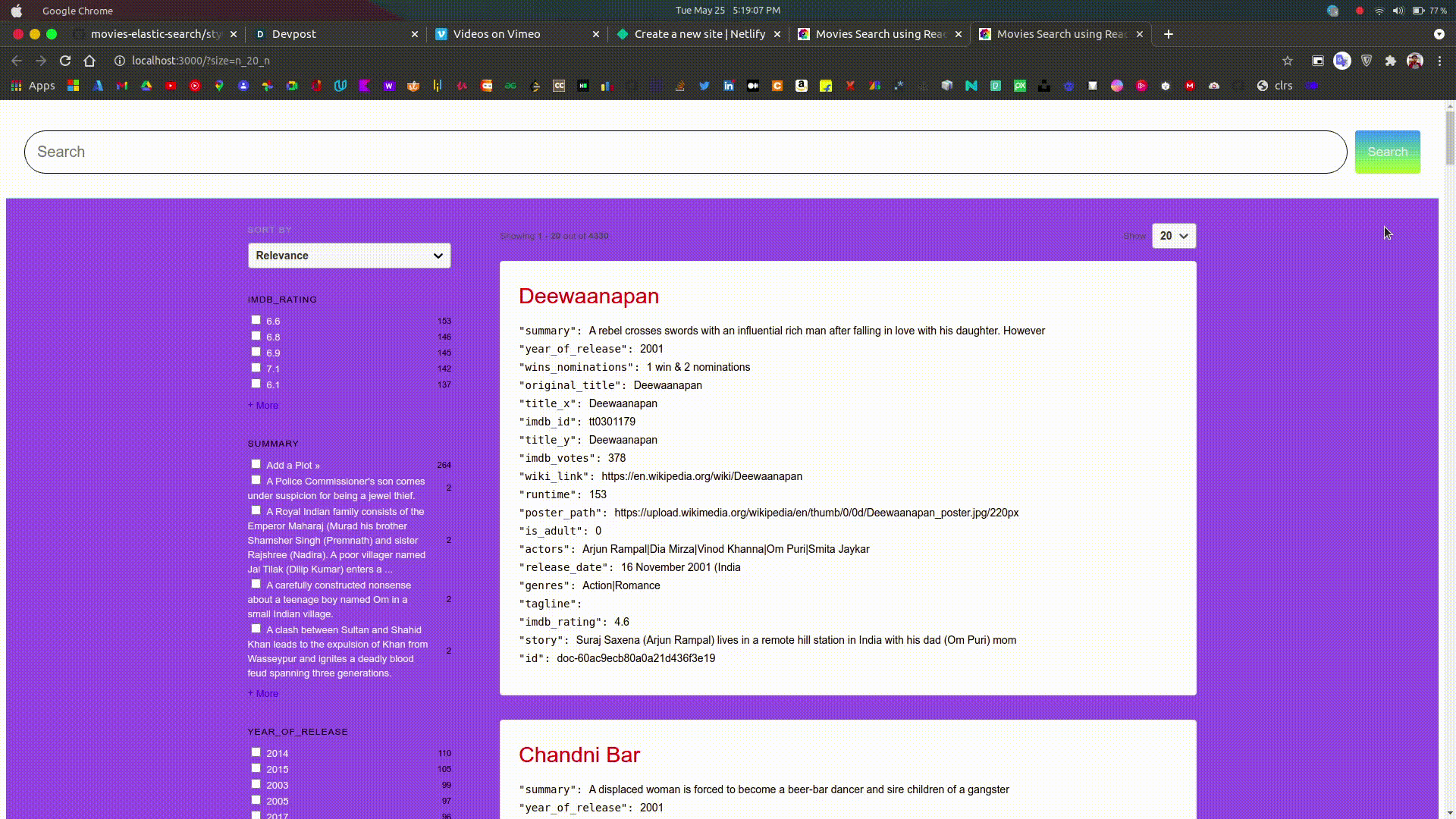Check the 6.6 IMDB rating filter
The width and height of the screenshot is (1456, 819).
pos(256,320)
